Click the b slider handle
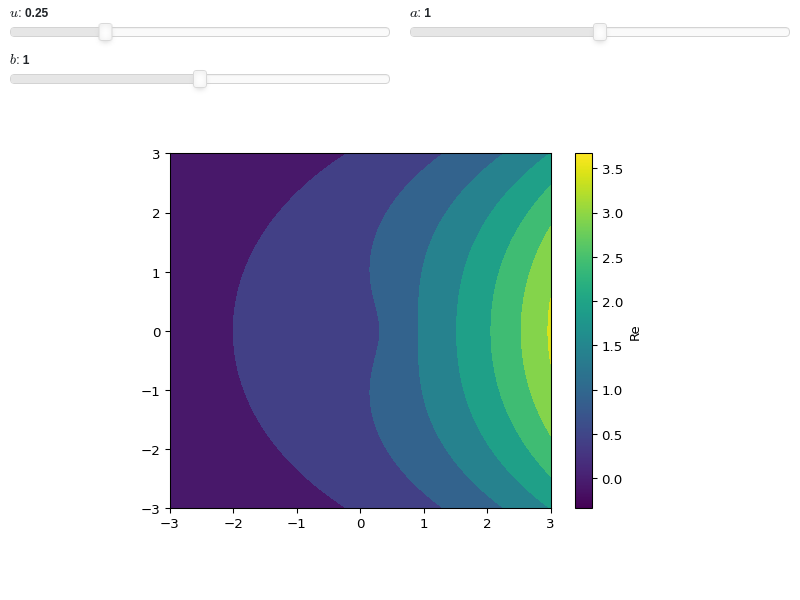The height and width of the screenshot is (600, 800). (200, 79)
